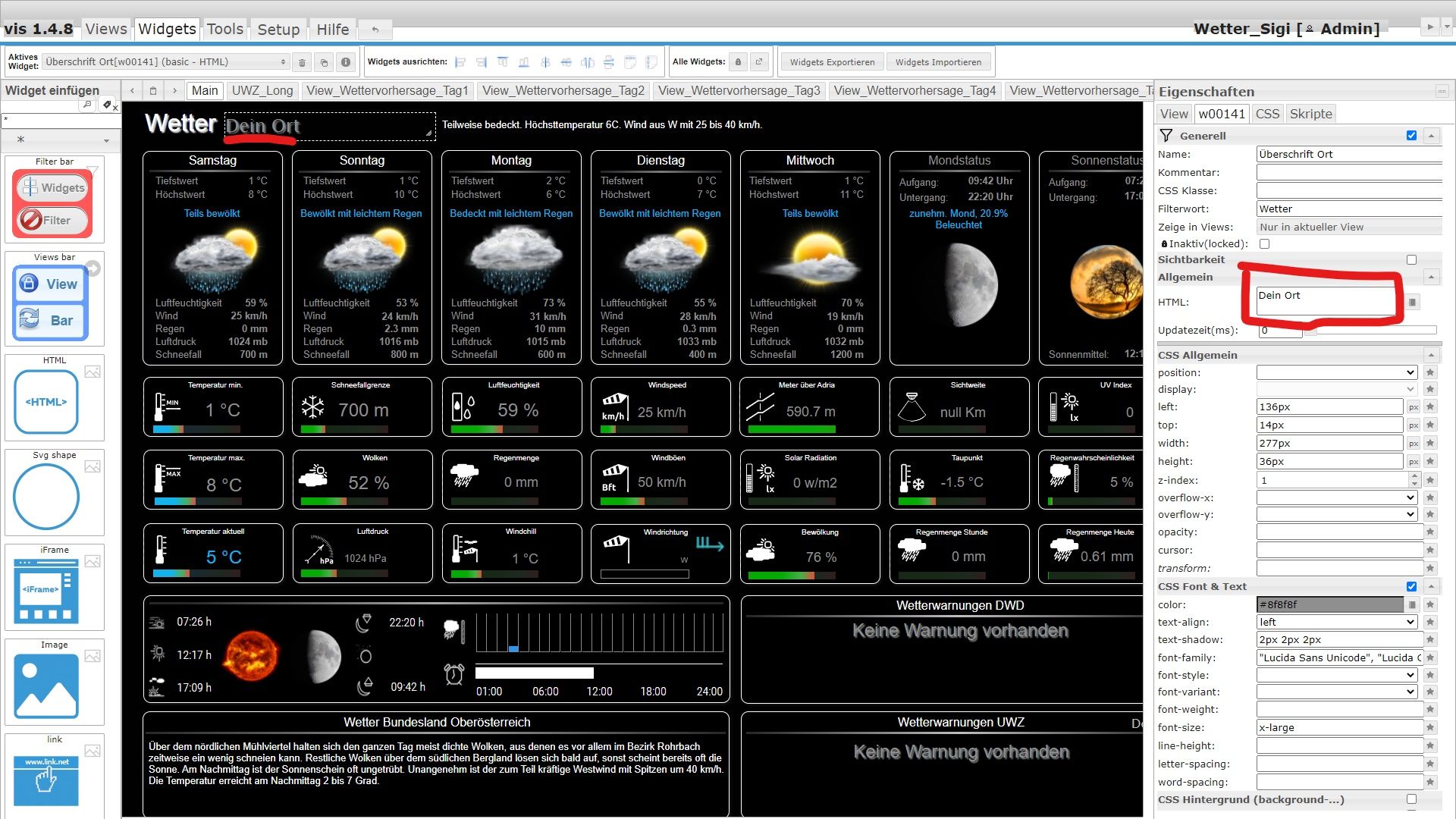This screenshot has width=1456, height=819.
Task: Click Widgets Importieren button
Action: coord(938,62)
